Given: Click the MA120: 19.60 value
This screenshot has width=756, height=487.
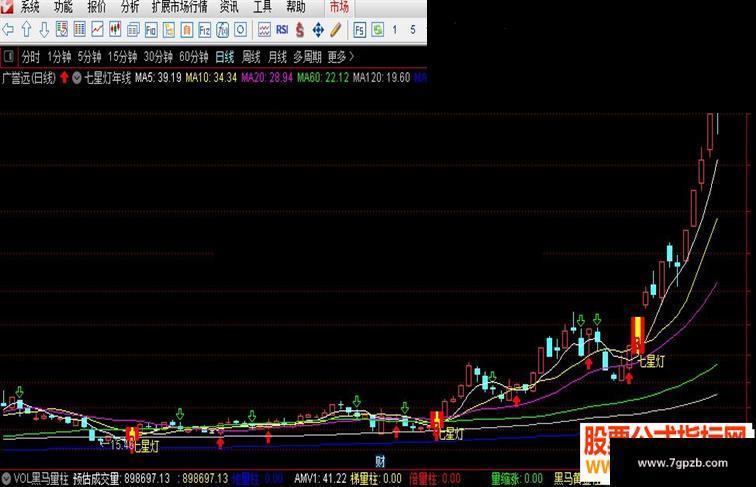Looking at the screenshot, I should coord(381,78).
